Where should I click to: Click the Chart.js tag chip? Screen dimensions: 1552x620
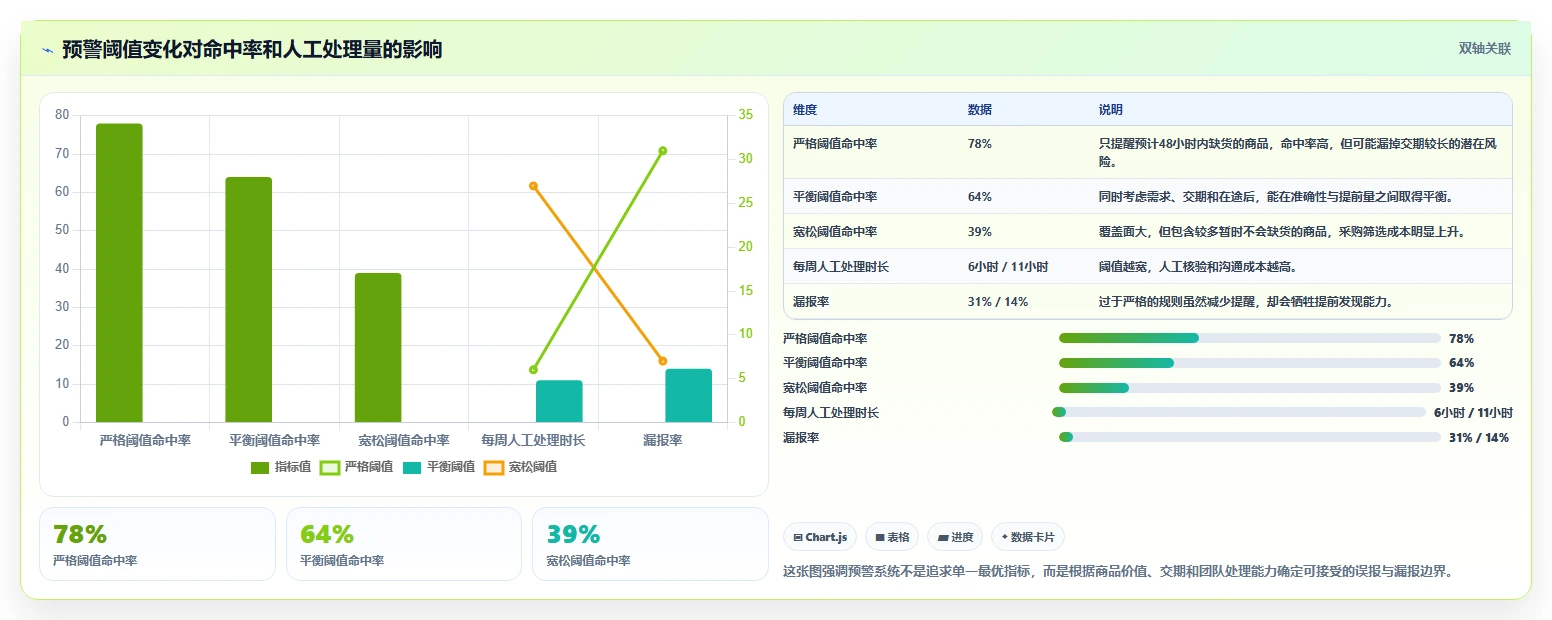(x=820, y=537)
